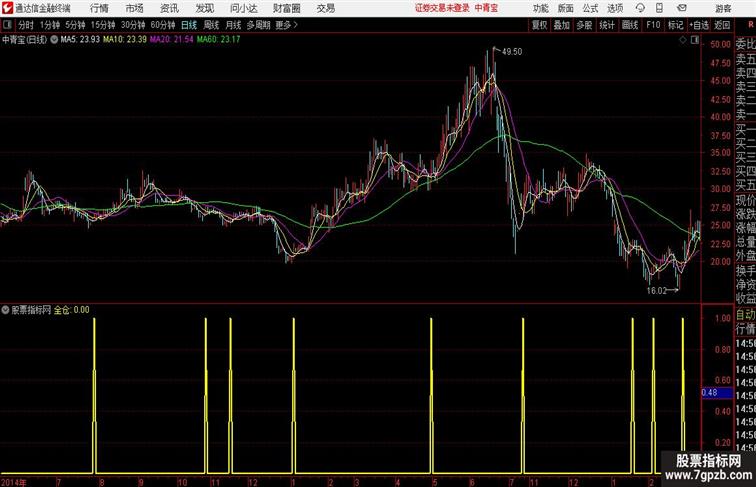Viewport: 756px width, 487px height.
Task: Open the mail envelope icon
Action: 682,8
